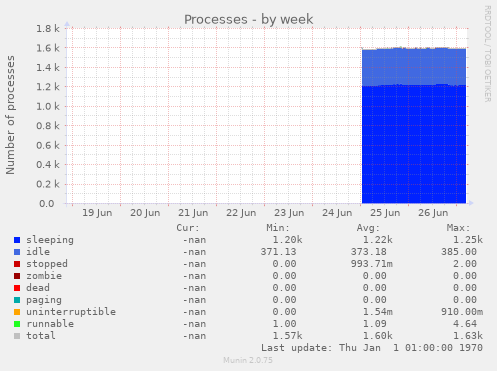Click the stopped avg value 993.71m

point(372,264)
